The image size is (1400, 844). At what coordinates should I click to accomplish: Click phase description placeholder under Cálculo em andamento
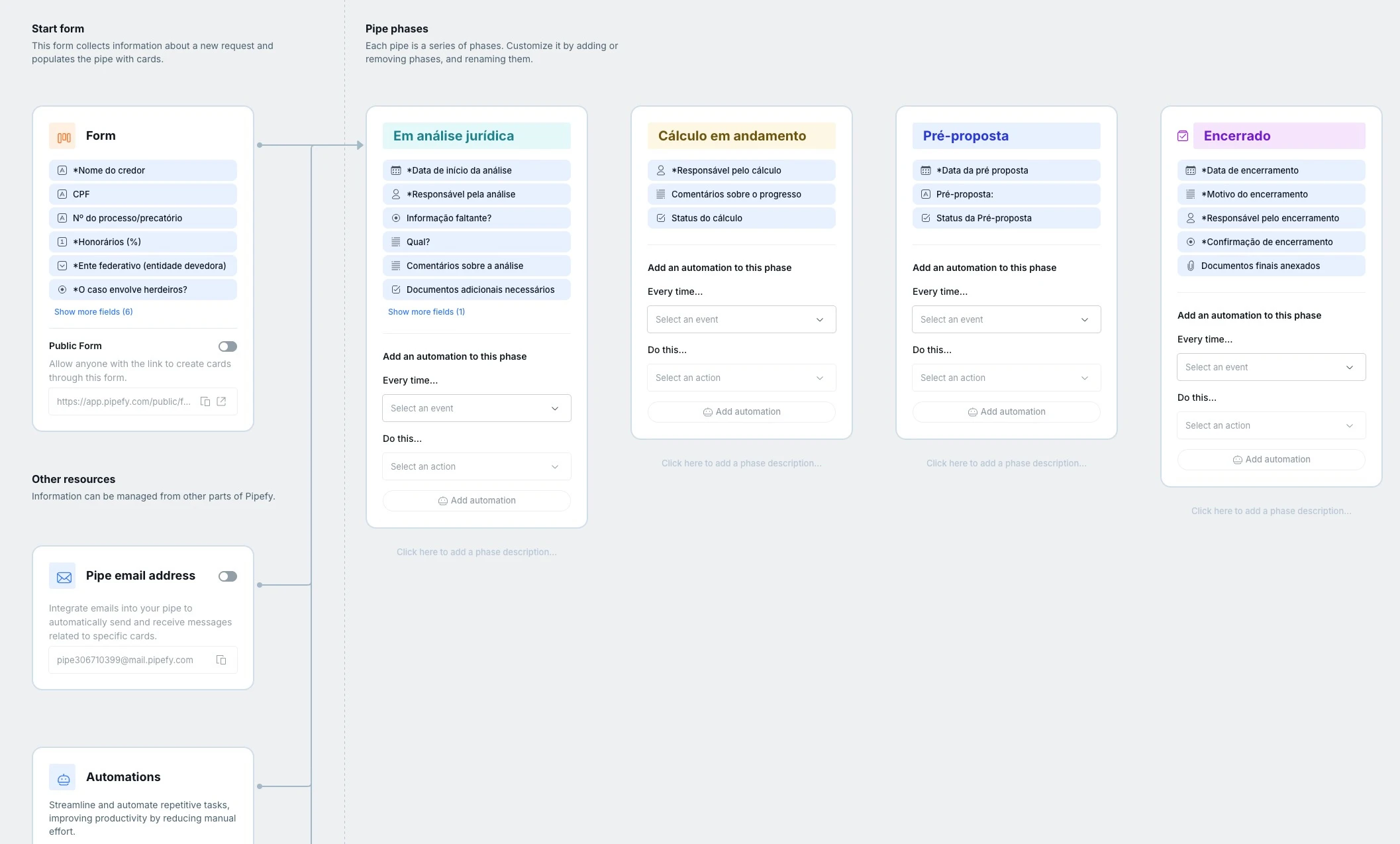tap(741, 463)
